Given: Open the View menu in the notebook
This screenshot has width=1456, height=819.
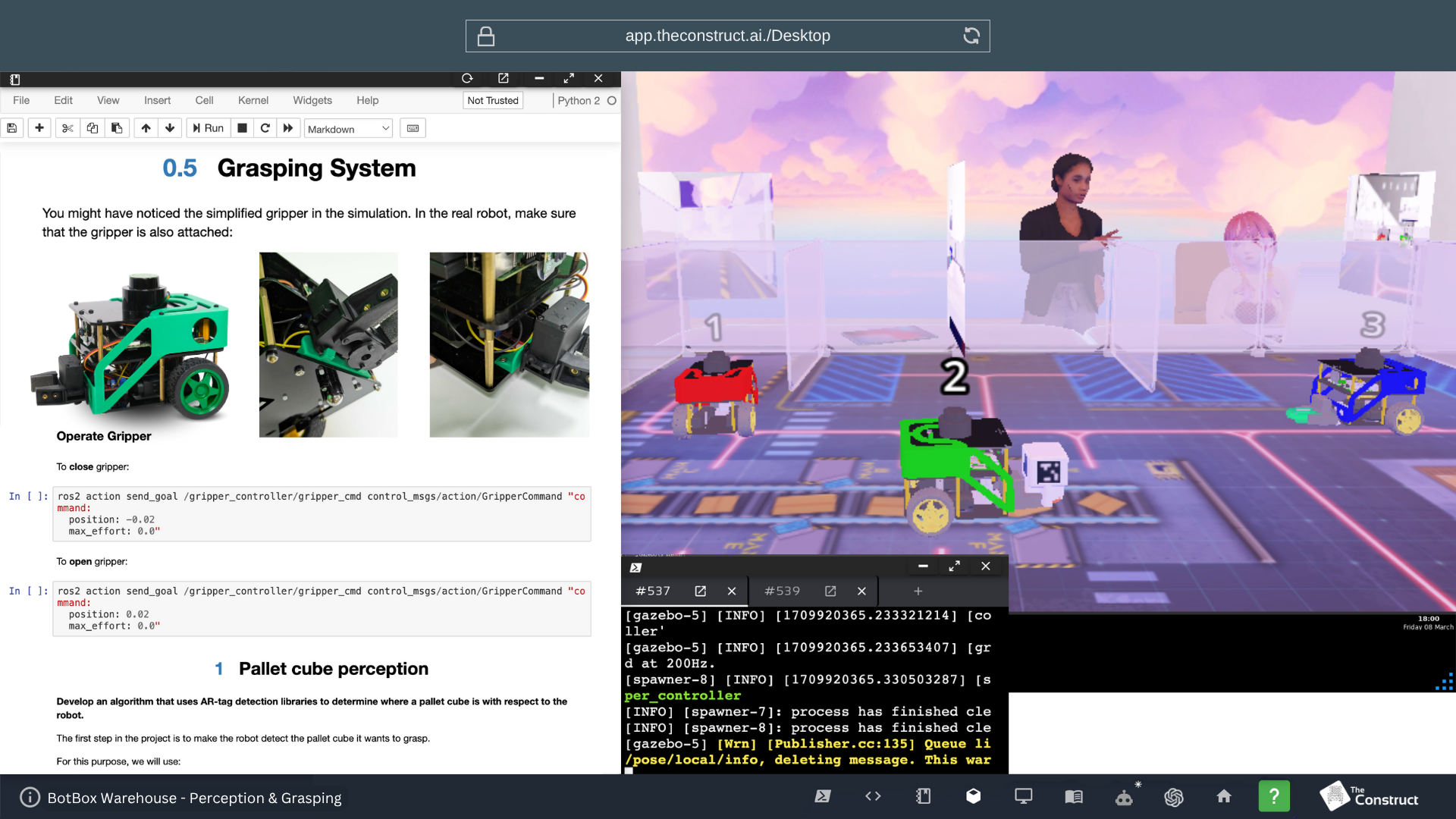Looking at the screenshot, I should [108, 100].
